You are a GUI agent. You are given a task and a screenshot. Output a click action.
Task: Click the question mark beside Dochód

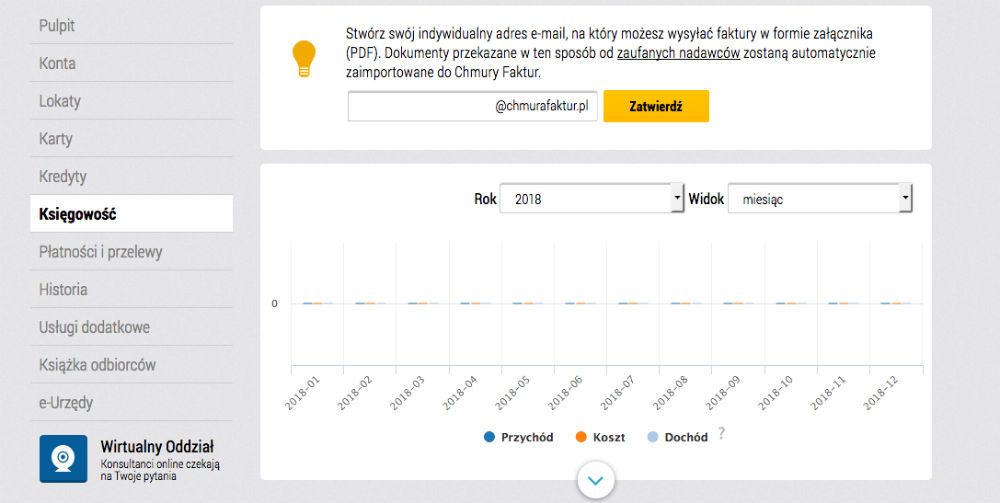pos(721,434)
